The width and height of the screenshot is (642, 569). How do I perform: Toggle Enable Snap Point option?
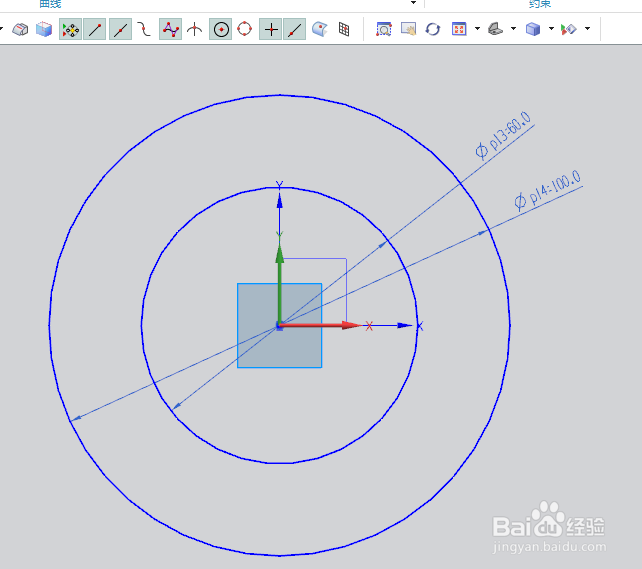tap(70, 29)
